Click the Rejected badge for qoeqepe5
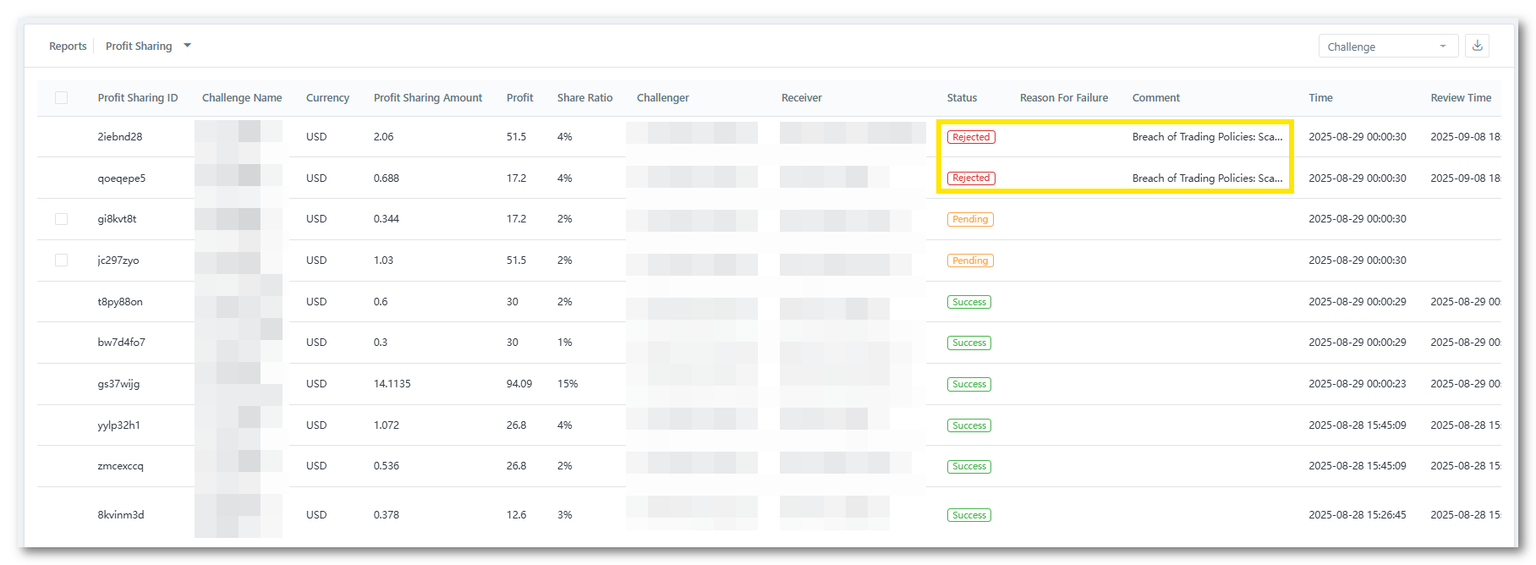Viewport: 1536px width, 565px height. click(970, 178)
